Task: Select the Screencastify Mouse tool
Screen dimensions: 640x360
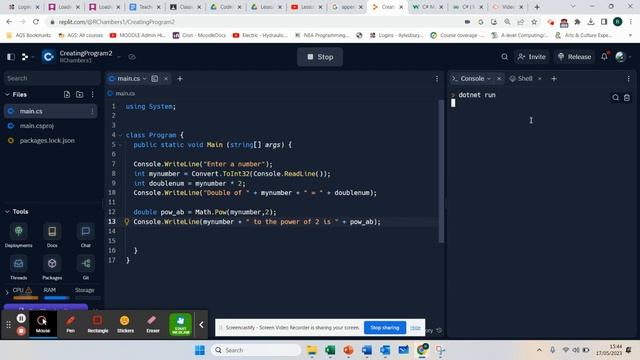Action: (x=42, y=324)
